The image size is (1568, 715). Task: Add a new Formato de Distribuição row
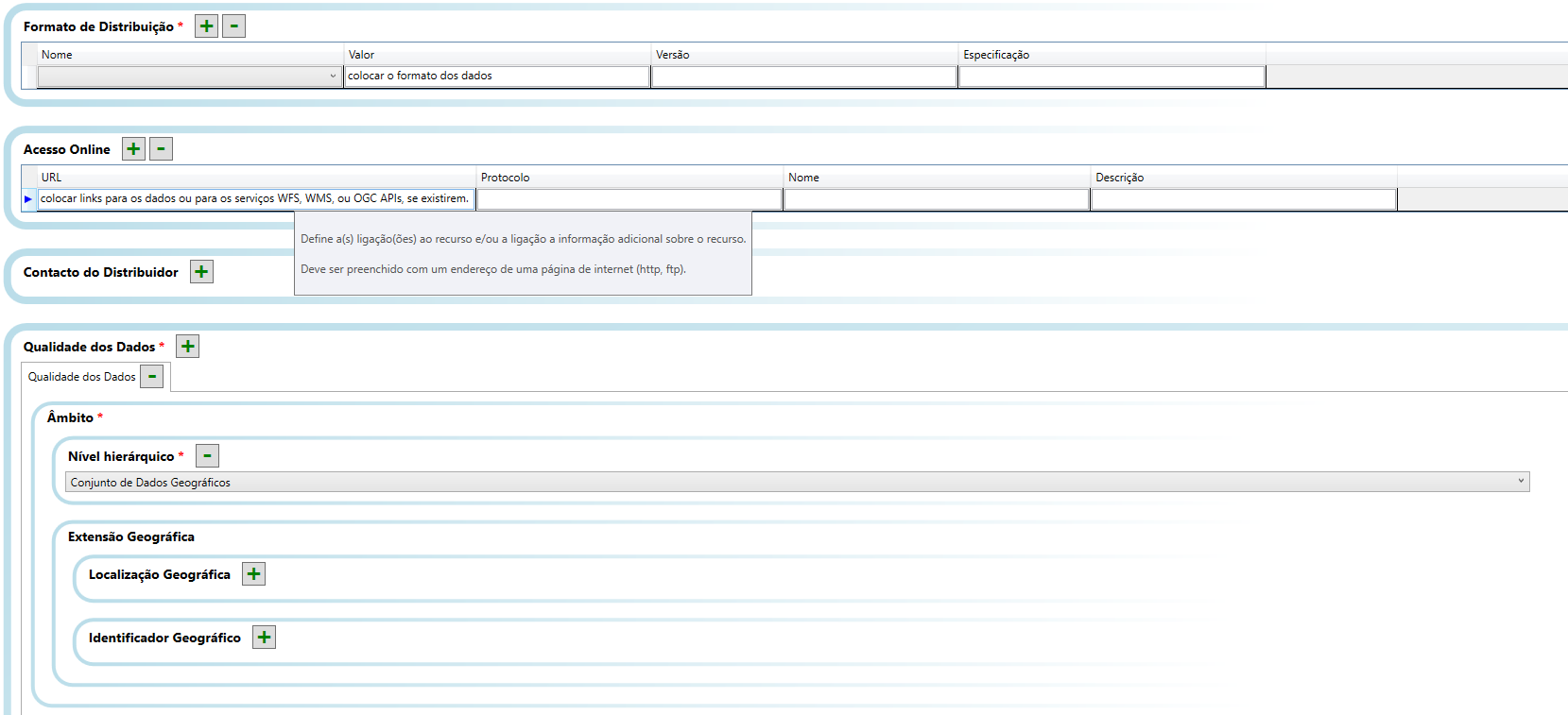(206, 26)
